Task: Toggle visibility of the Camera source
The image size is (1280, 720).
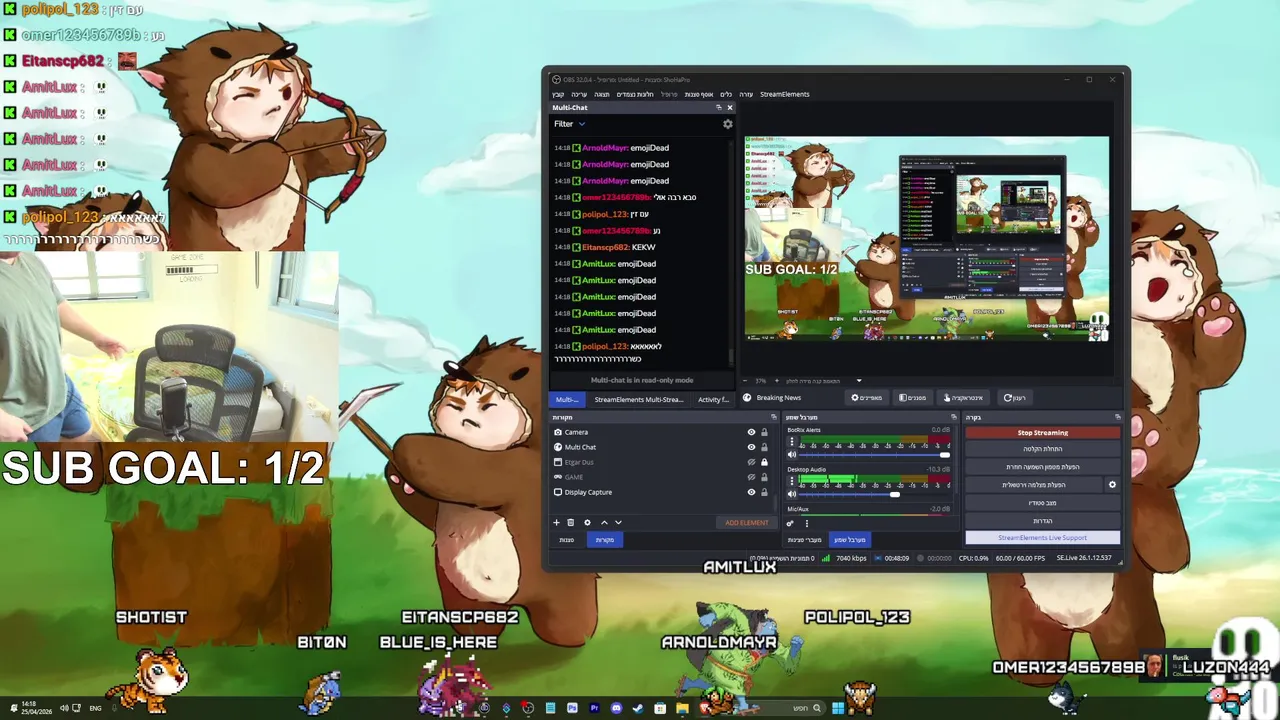Action: [x=751, y=432]
